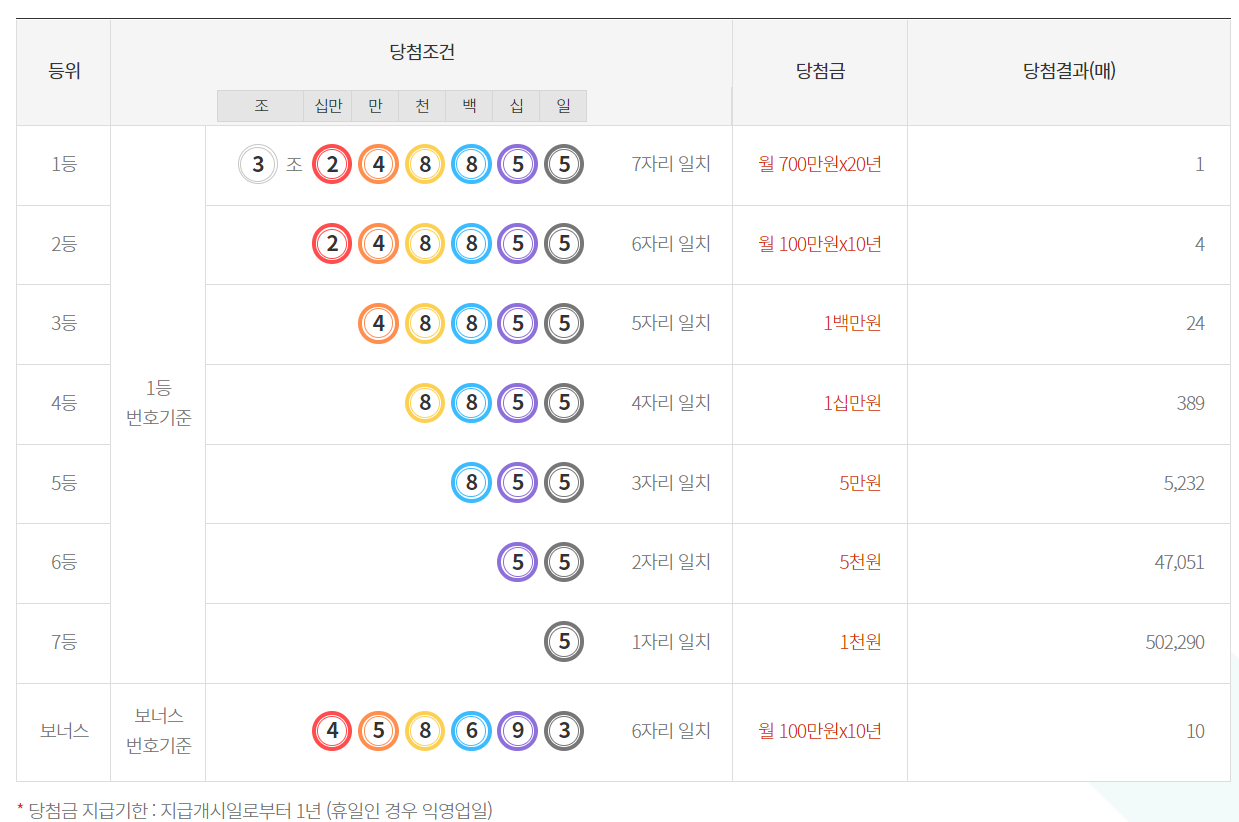Click first yellow ball 8 in 4등 row

point(425,403)
